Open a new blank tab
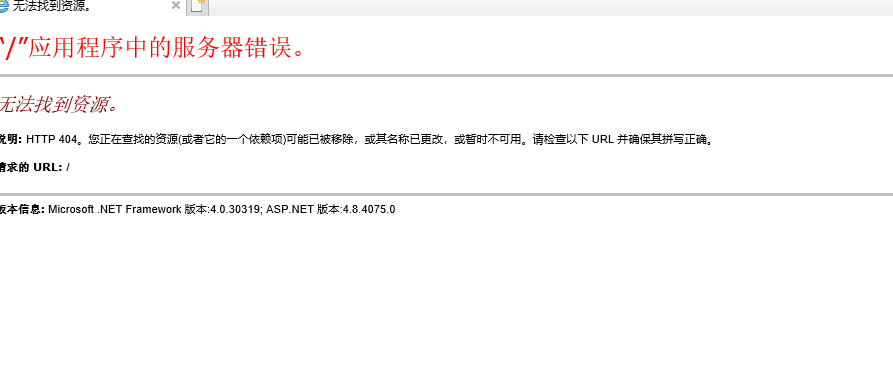 click(199, 7)
